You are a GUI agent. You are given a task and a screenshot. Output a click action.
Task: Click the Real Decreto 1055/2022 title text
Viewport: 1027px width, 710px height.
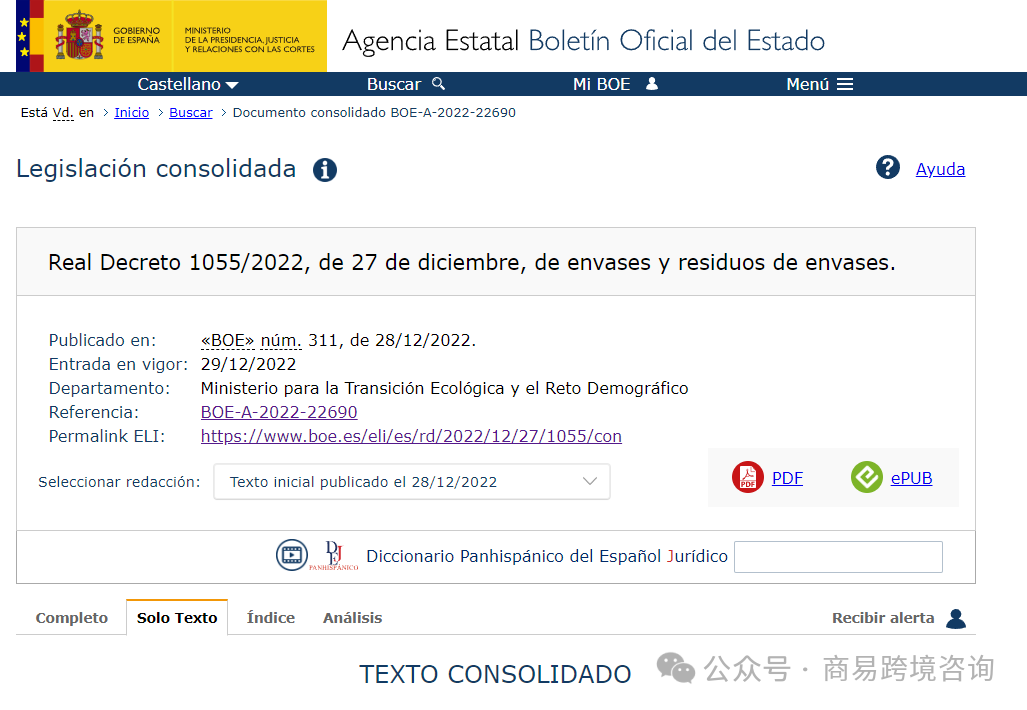point(472,263)
